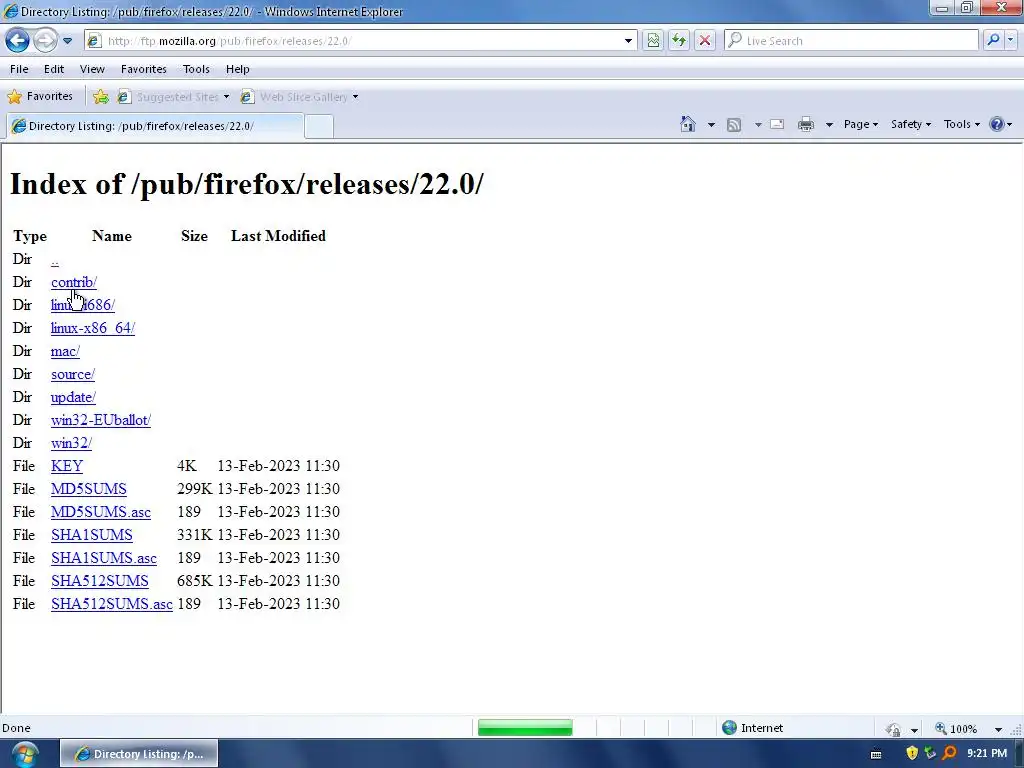Open the File menu
This screenshot has width=1024, height=768.
[19, 69]
